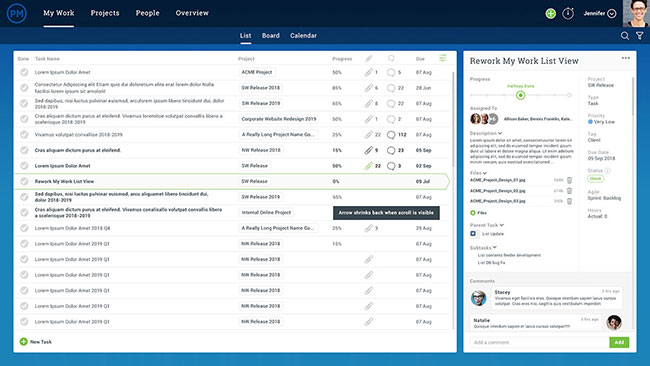Screen dimensions: 650x366
Task: Open the Projects menu
Action: [x=105, y=13]
